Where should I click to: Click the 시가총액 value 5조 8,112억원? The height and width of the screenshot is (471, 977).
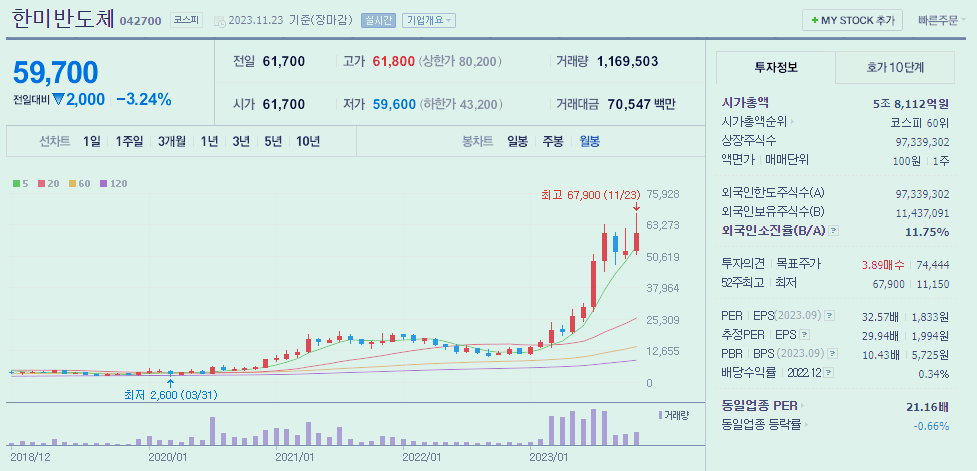click(910, 103)
